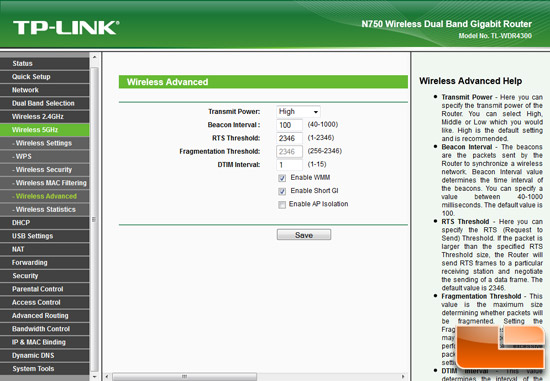Uncheck the Enable Short GI checkbox
Viewport: 550px width, 381px height.
click(x=282, y=192)
